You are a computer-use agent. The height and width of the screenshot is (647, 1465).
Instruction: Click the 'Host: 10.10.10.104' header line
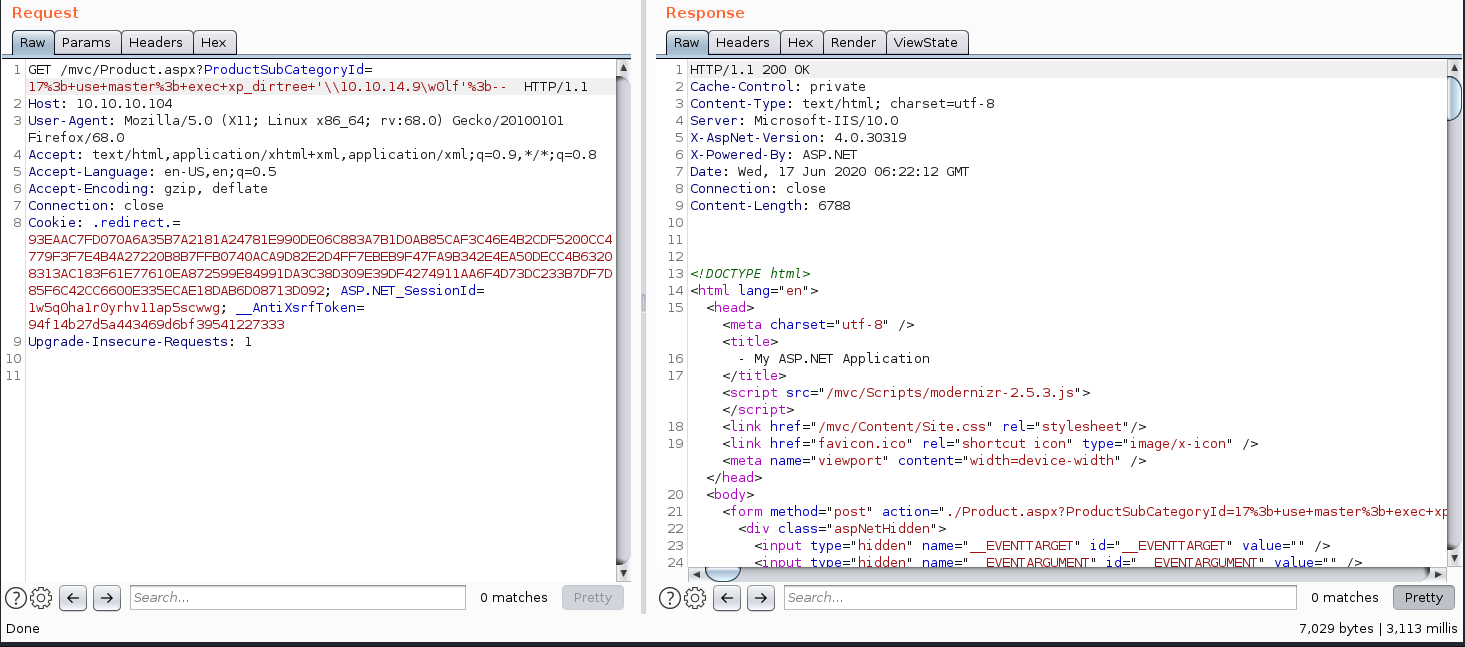click(100, 104)
